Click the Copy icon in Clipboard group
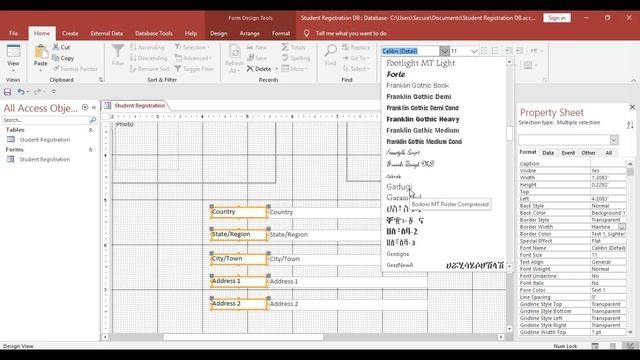Viewport: 640px width, 360px height. pyautogui.click(x=56, y=58)
